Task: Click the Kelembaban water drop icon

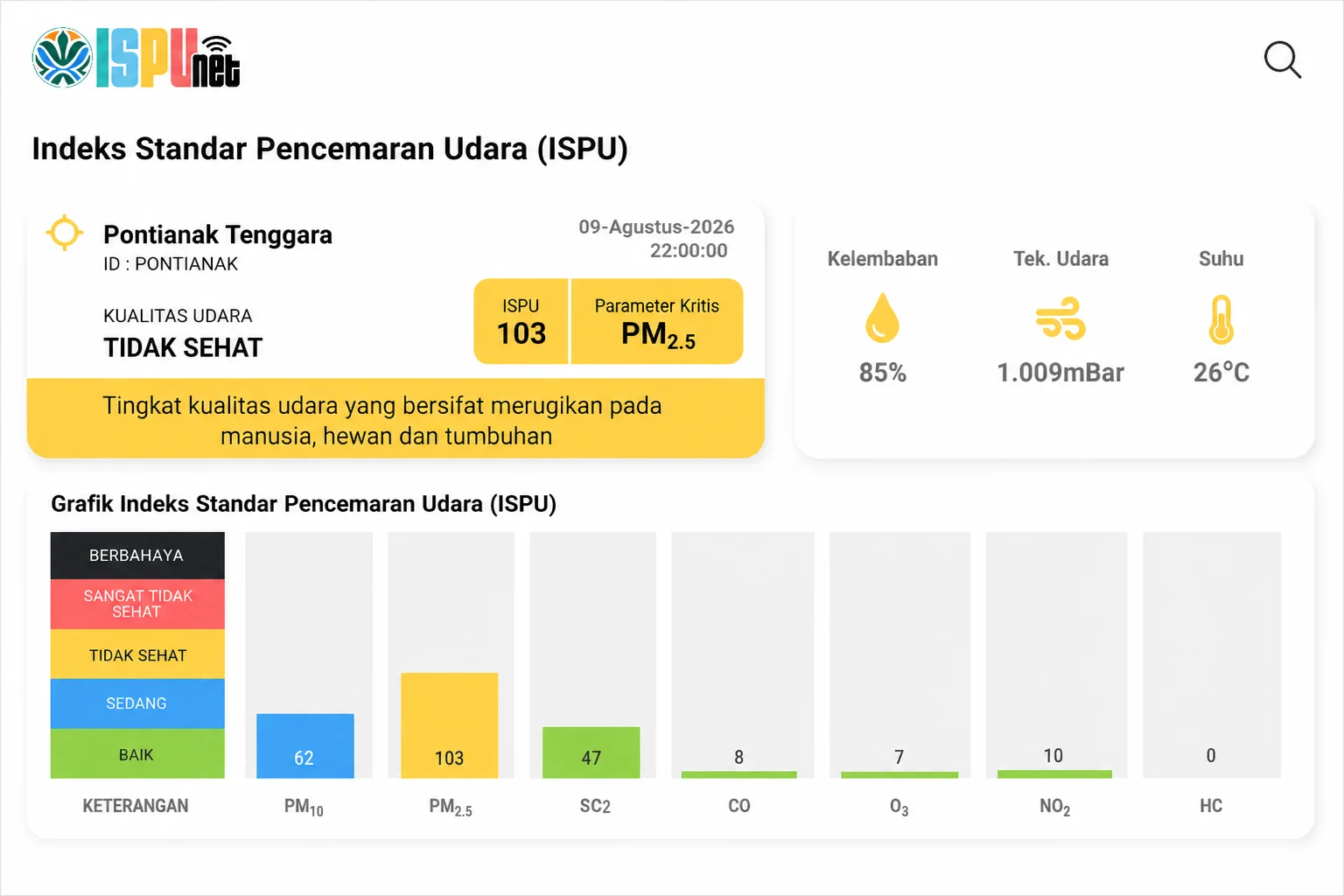Action: 882,318
